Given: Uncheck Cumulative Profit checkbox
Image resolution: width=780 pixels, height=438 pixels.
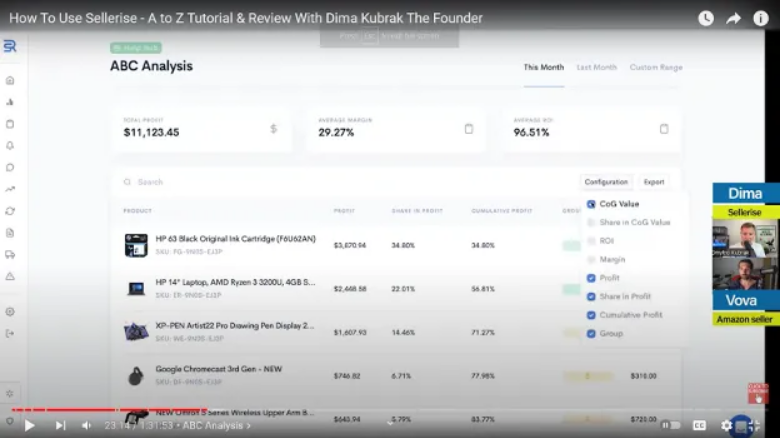Looking at the screenshot, I should (591, 315).
